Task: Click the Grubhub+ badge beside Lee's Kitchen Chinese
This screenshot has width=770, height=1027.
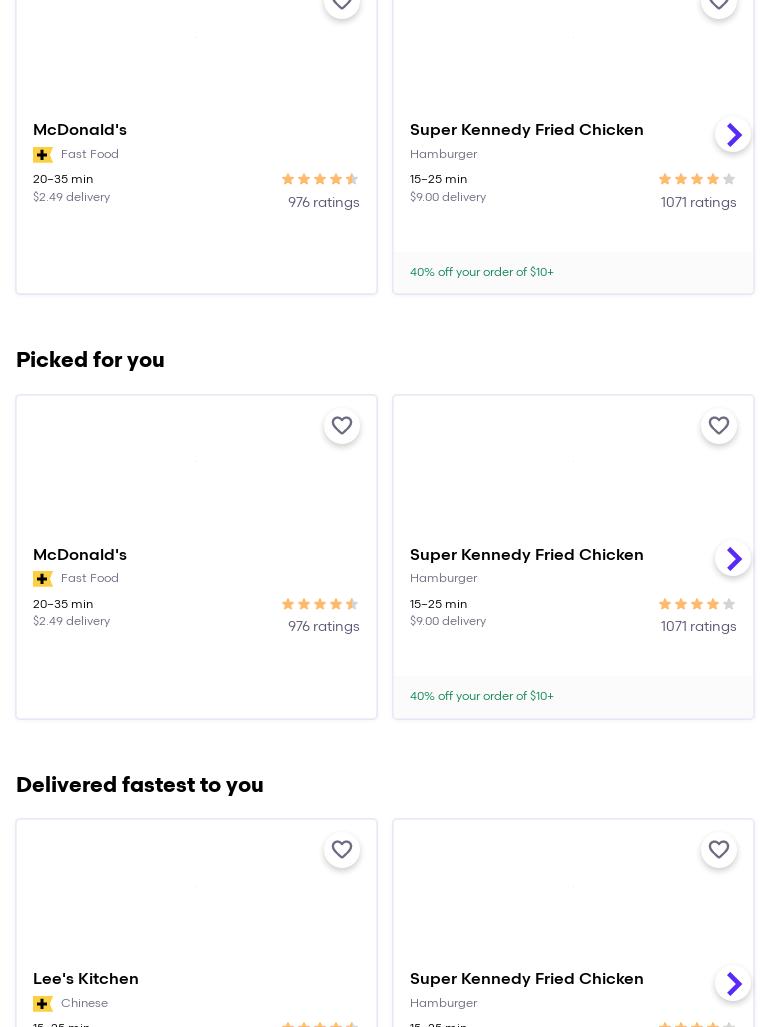Action: coord(43,1004)
